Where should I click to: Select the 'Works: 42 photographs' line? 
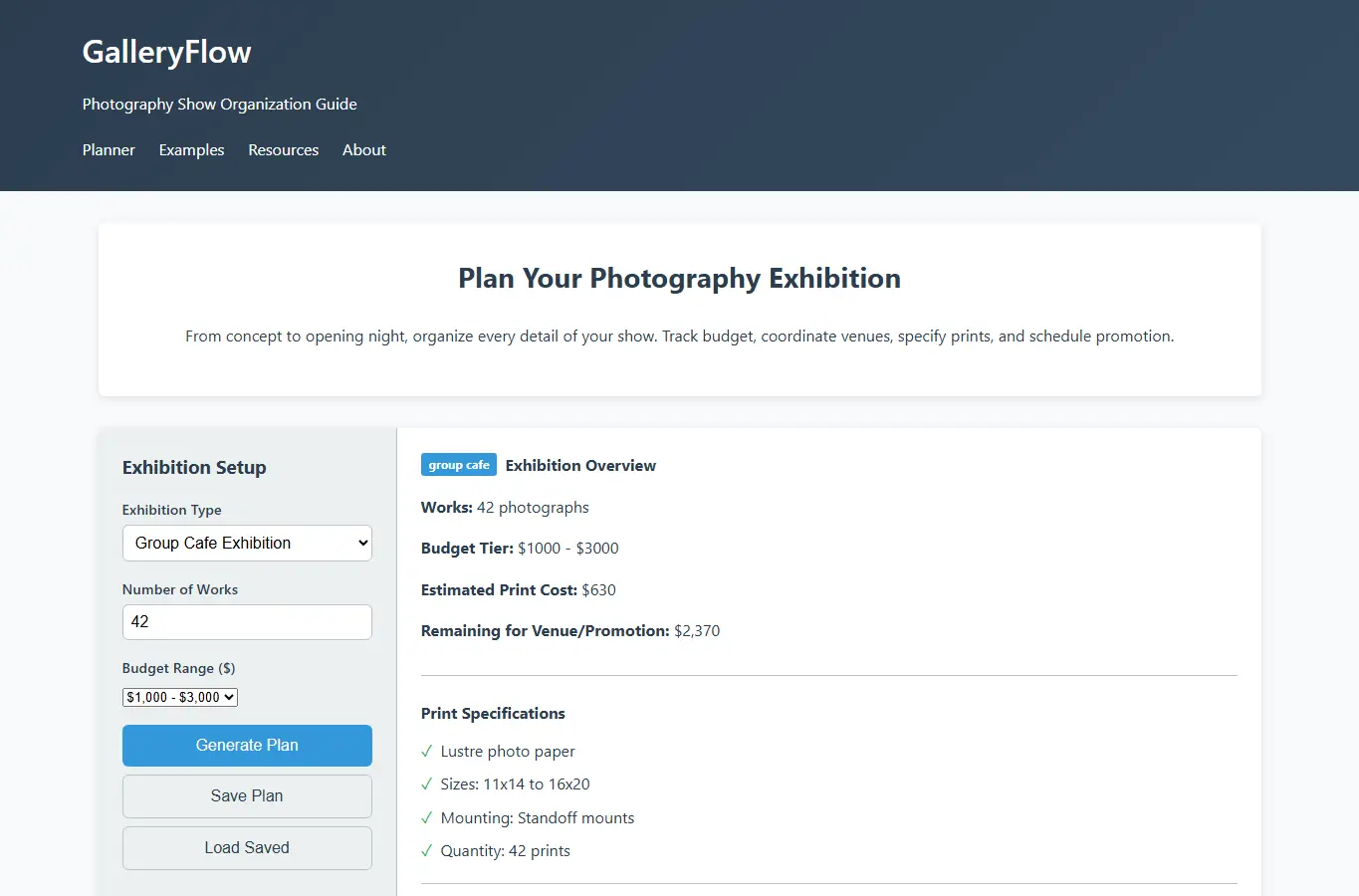click(x=505, y=508)
